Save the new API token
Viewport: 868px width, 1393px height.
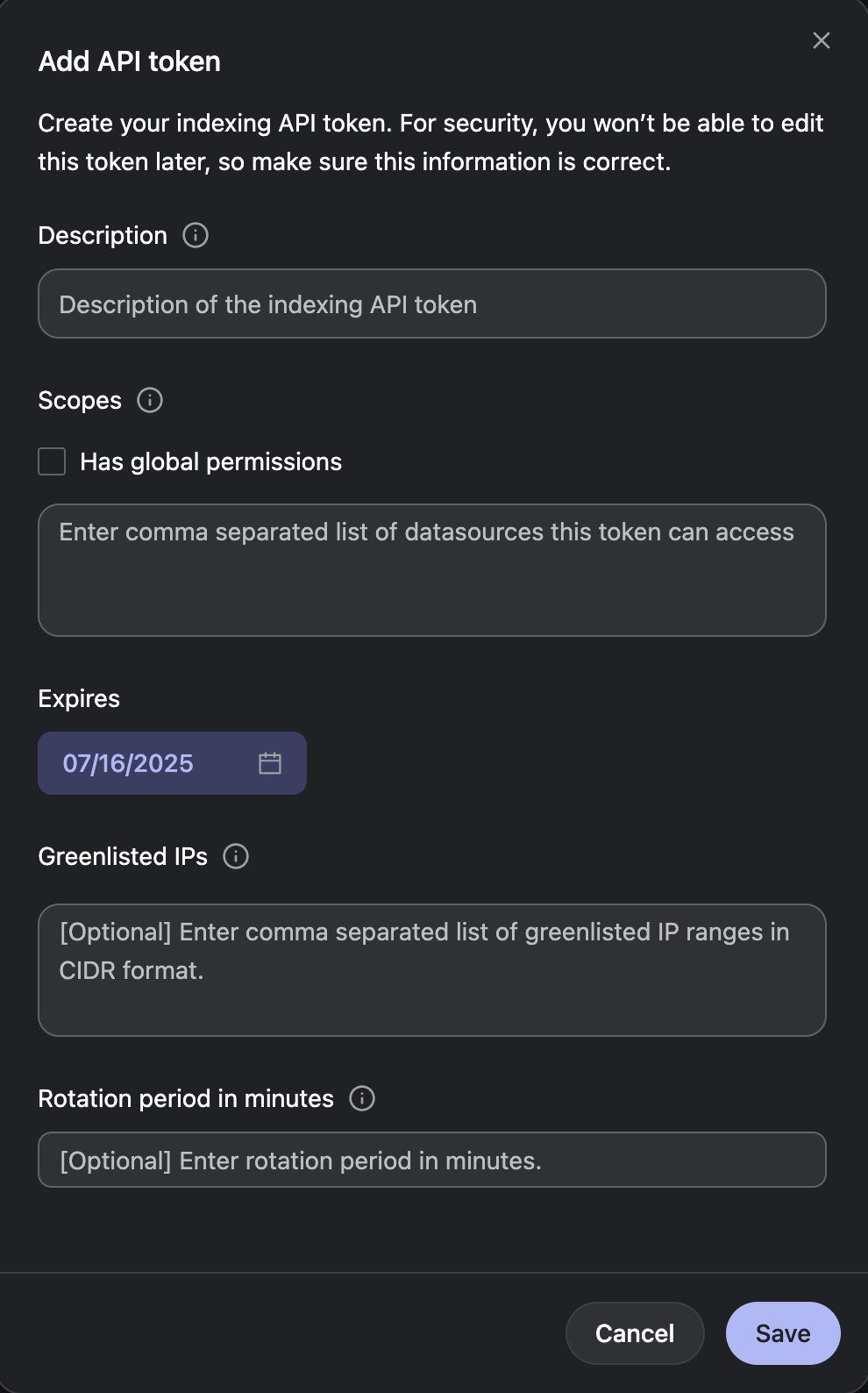click(781, 1332)
